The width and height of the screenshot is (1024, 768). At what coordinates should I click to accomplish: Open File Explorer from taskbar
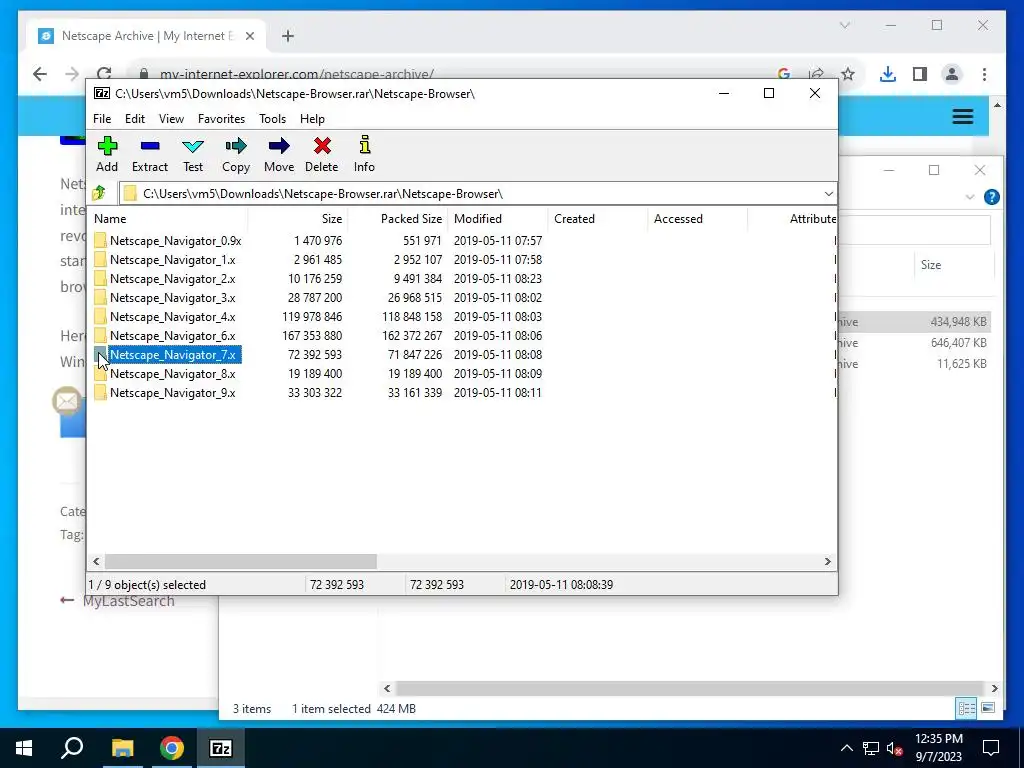tap(122, 748)
